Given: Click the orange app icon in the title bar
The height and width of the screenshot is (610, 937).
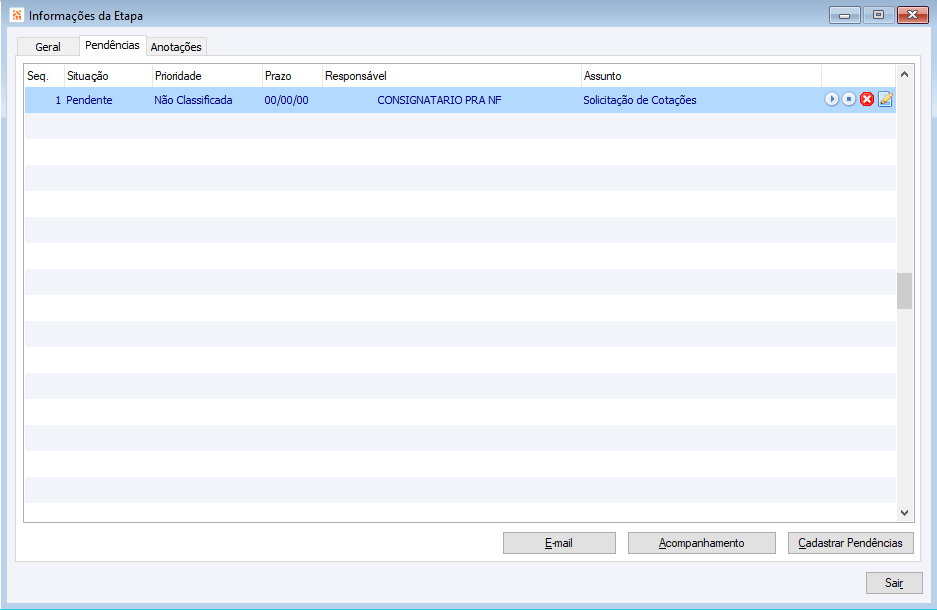Looking at the screenshot, I should 17,15.
